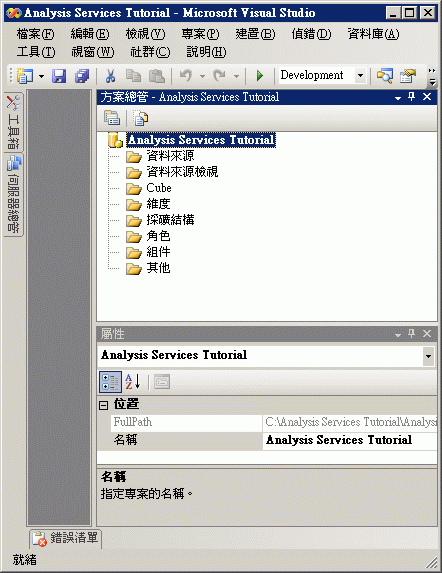Image resolution: width=442 pixels, height=573 pixels.
Task: Click the magnifier icon after the Development dropdown
Action: pyautogui.click(x=385, y=76)
